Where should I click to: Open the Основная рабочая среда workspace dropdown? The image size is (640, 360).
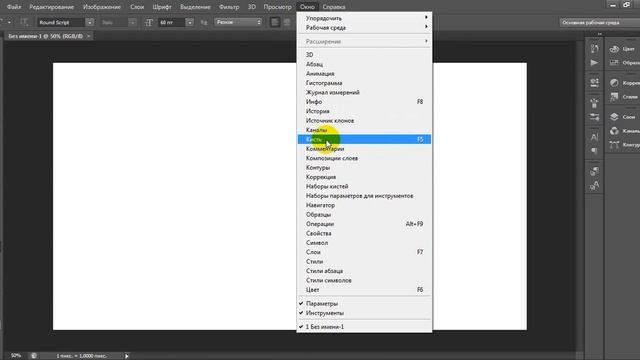599,22
